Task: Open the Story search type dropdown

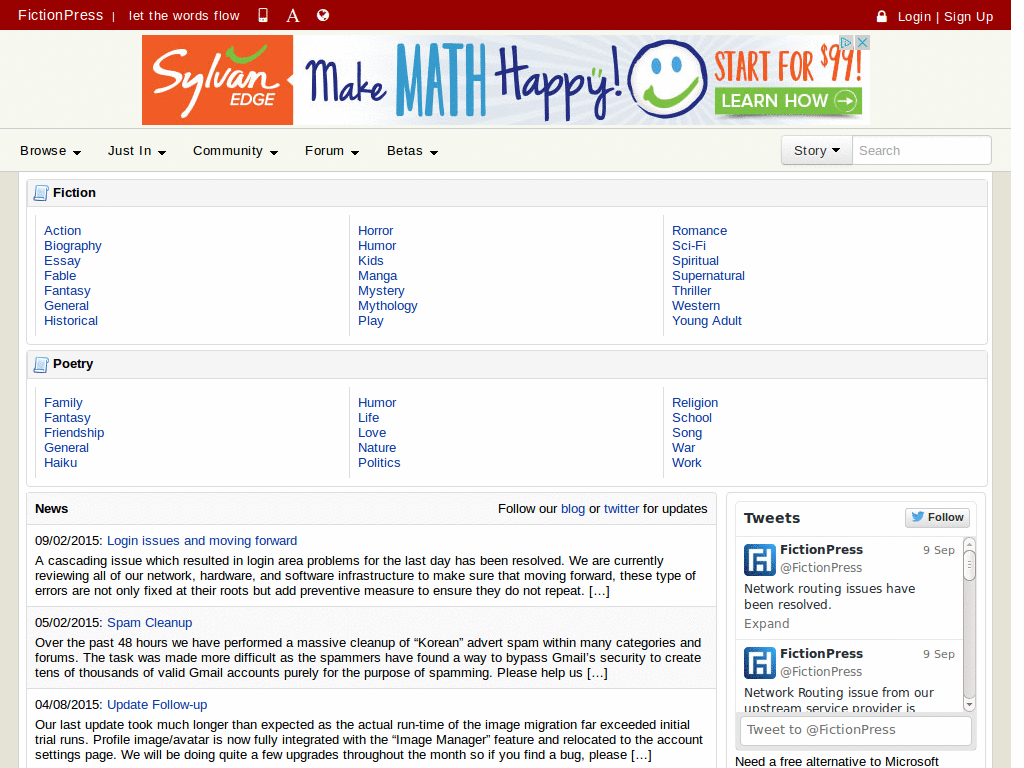Action: tap(816, 151)
